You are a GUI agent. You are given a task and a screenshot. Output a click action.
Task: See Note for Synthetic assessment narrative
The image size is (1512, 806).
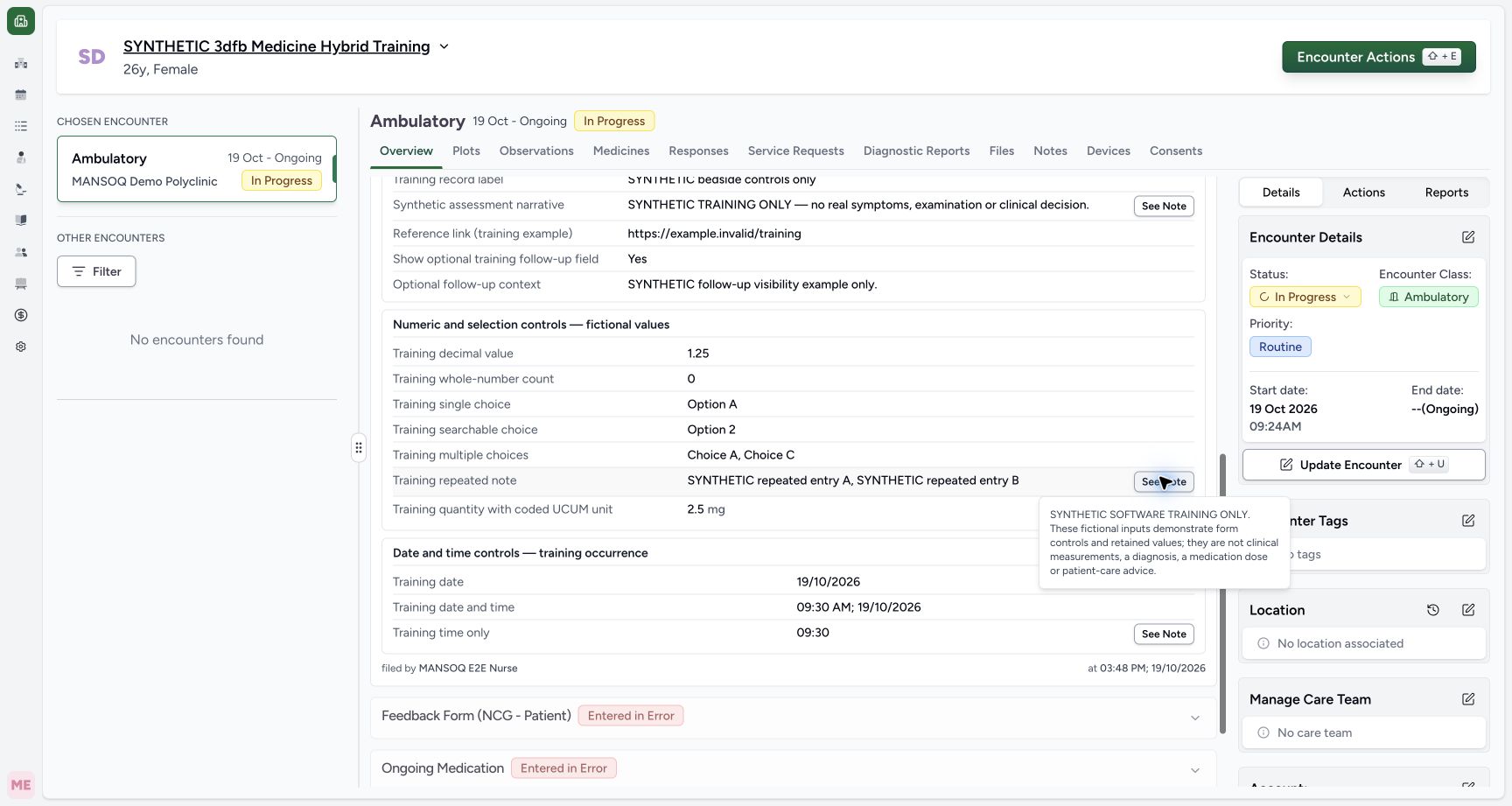point(1164,206)
